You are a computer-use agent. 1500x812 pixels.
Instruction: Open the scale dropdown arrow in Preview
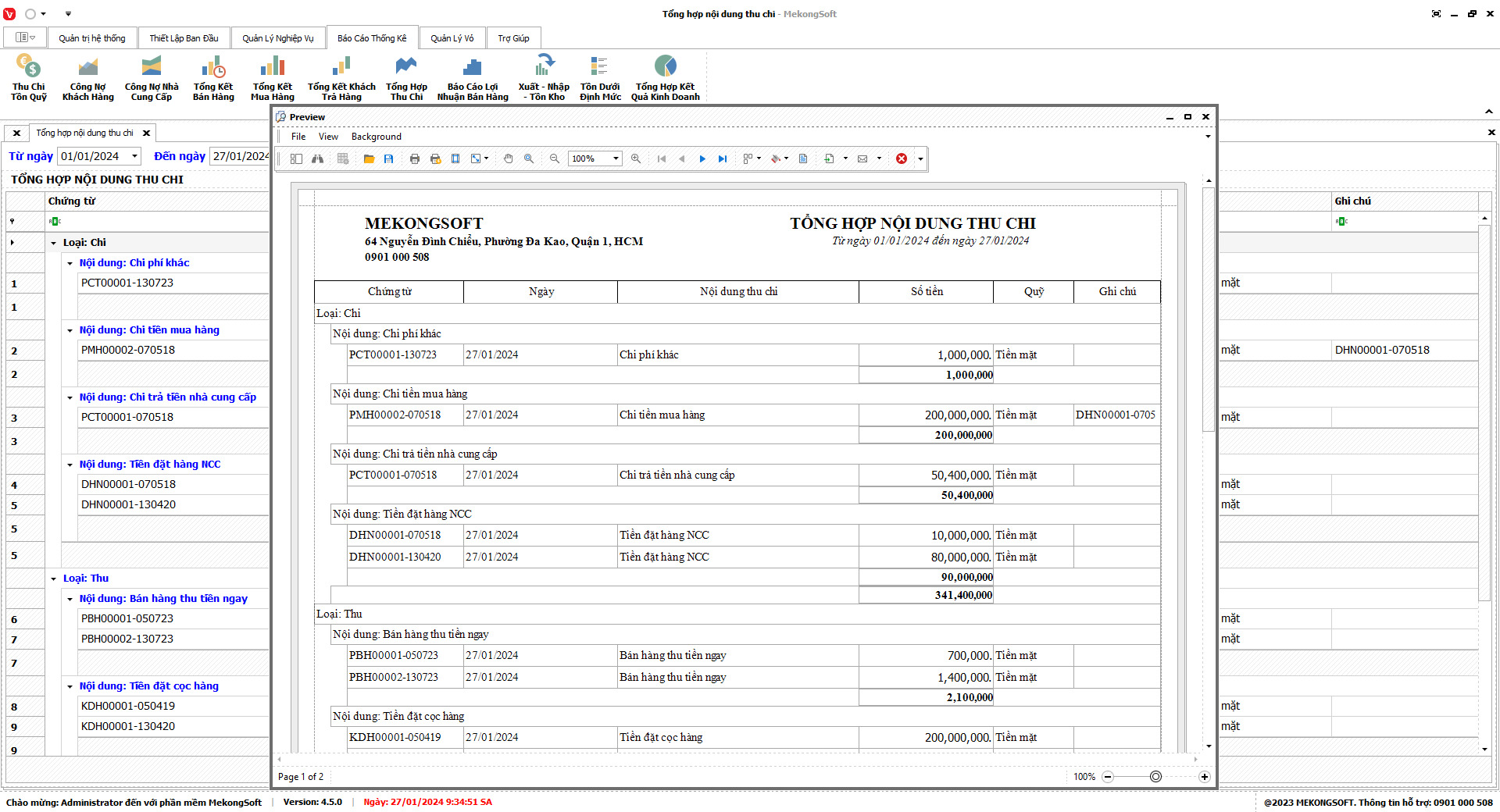tap(486, 158)
